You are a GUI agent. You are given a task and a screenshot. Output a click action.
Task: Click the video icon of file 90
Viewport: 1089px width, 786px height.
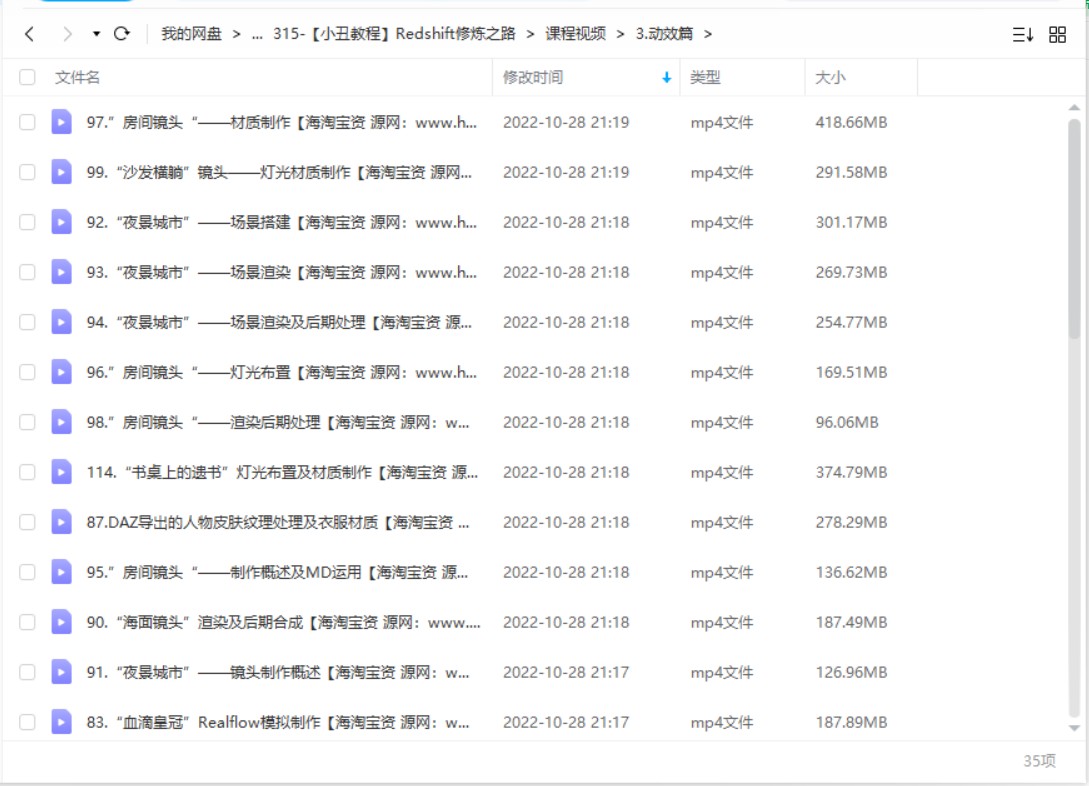click(61, 622)
